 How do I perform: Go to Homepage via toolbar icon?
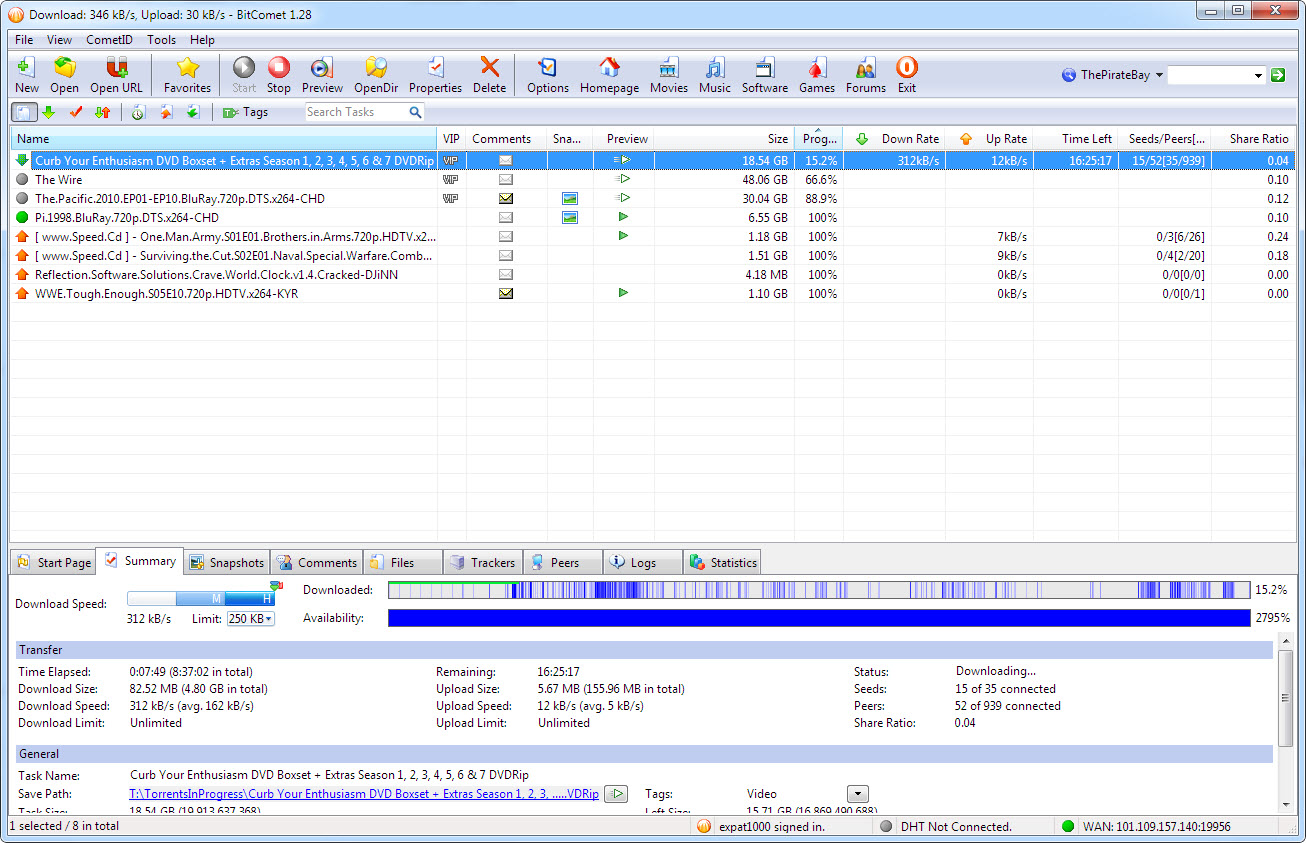click(609, 67)
